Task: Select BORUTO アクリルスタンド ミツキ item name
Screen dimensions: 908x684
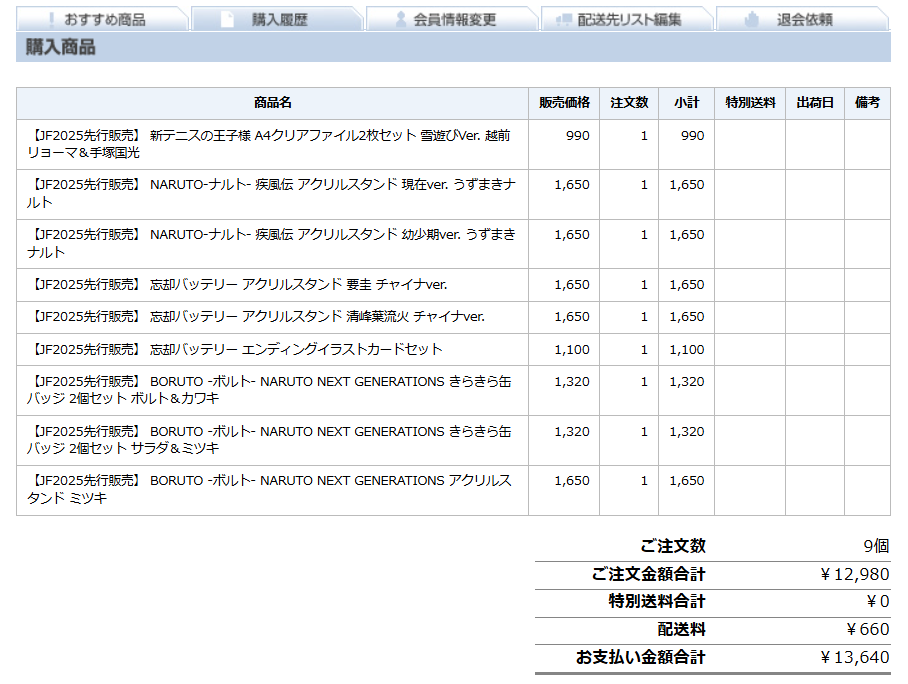Action: [x=269, y=489]
